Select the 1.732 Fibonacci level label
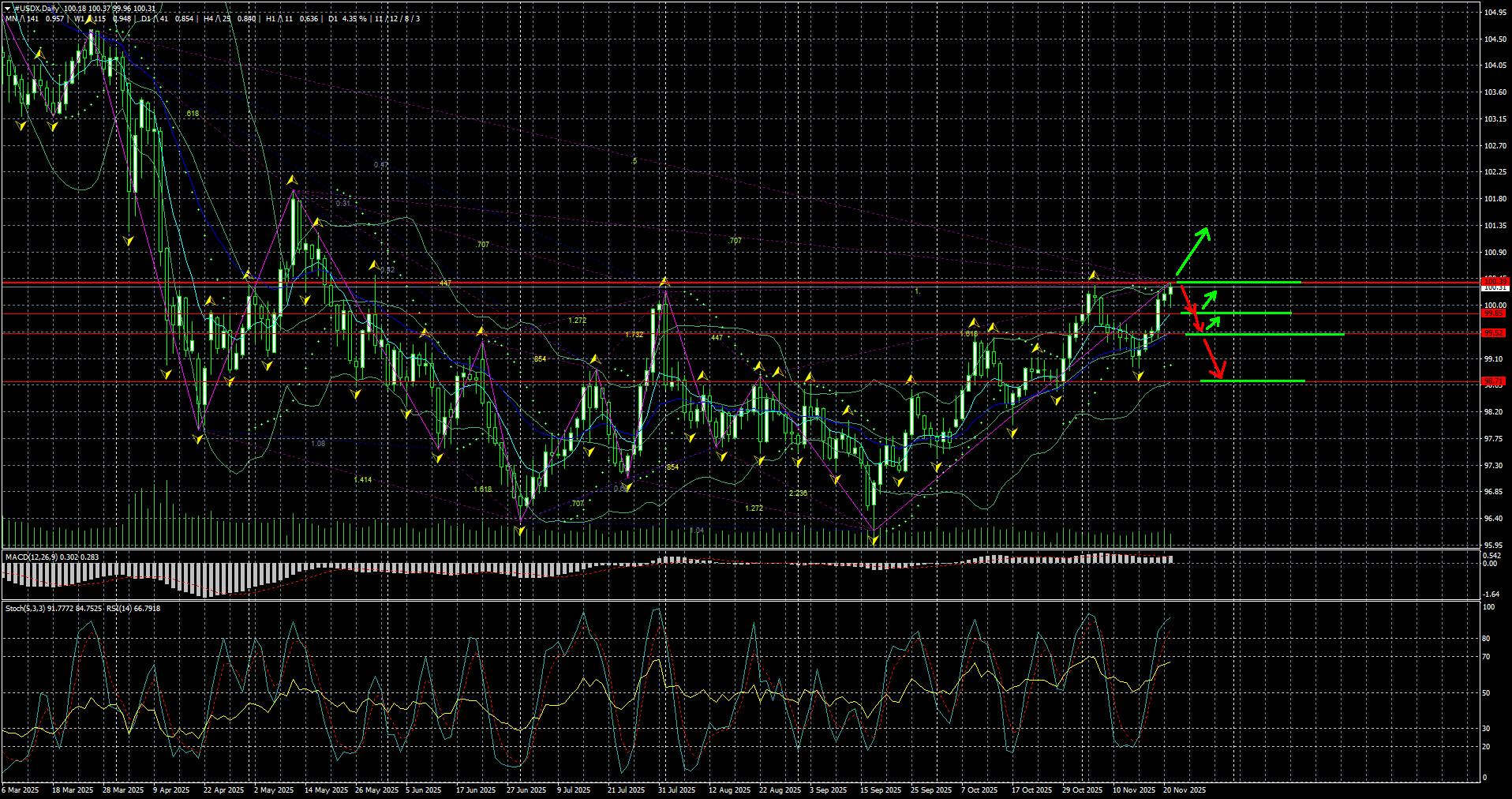 pos(634,335)
